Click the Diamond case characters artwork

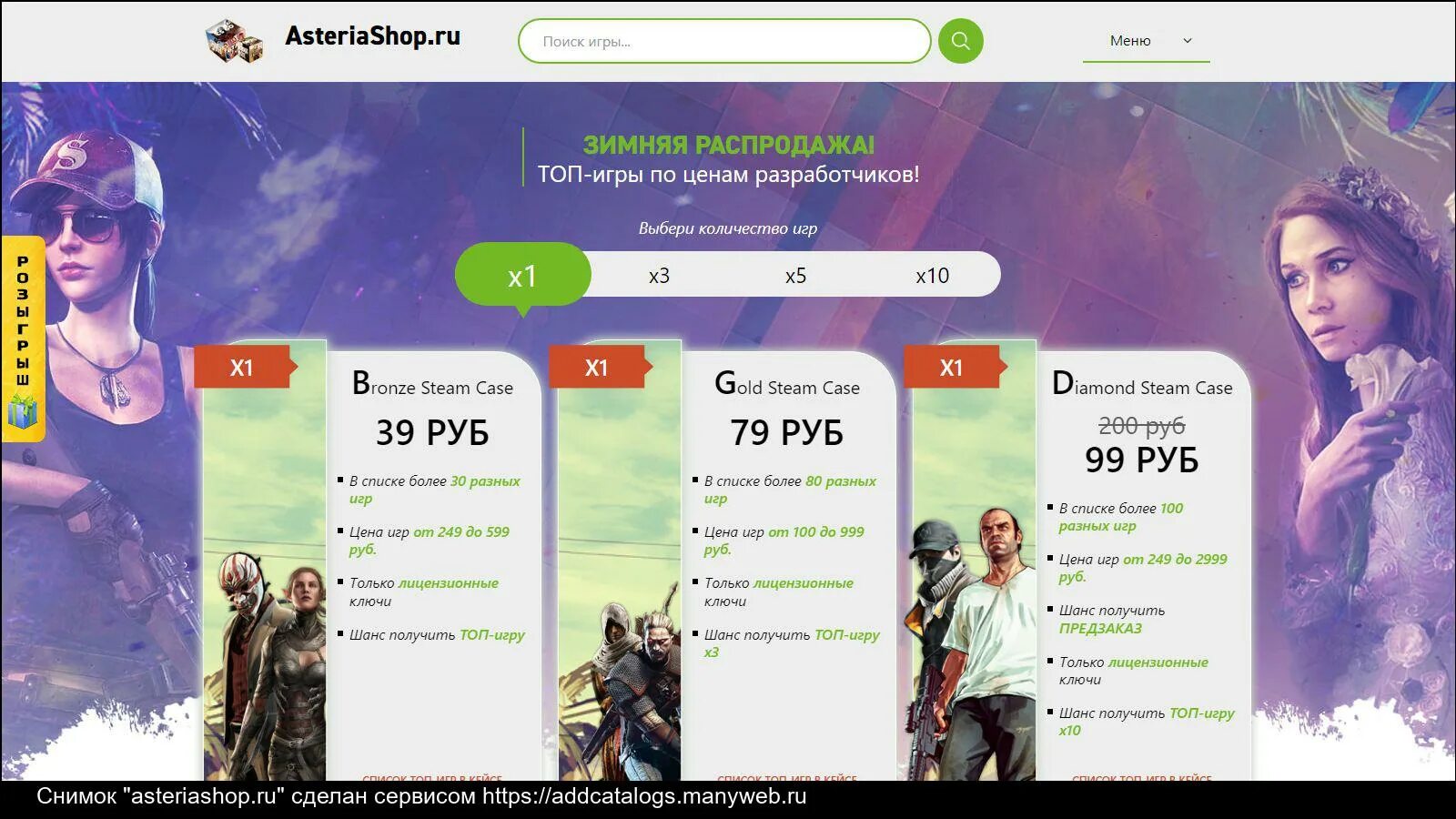tap(973, 646)
